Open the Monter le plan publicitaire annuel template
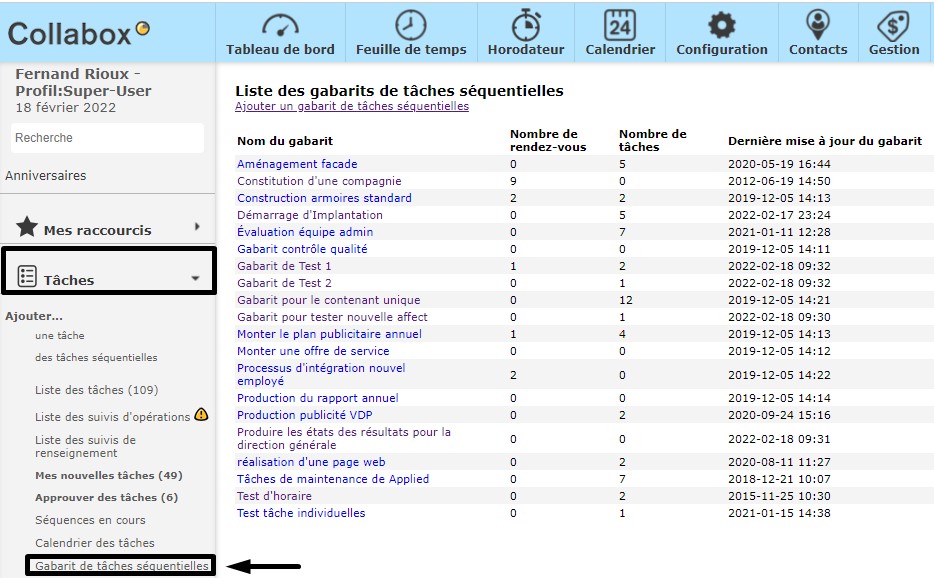The height and width of the screenshot is (578, 934). pyautogui.click(x=329, y=334)
